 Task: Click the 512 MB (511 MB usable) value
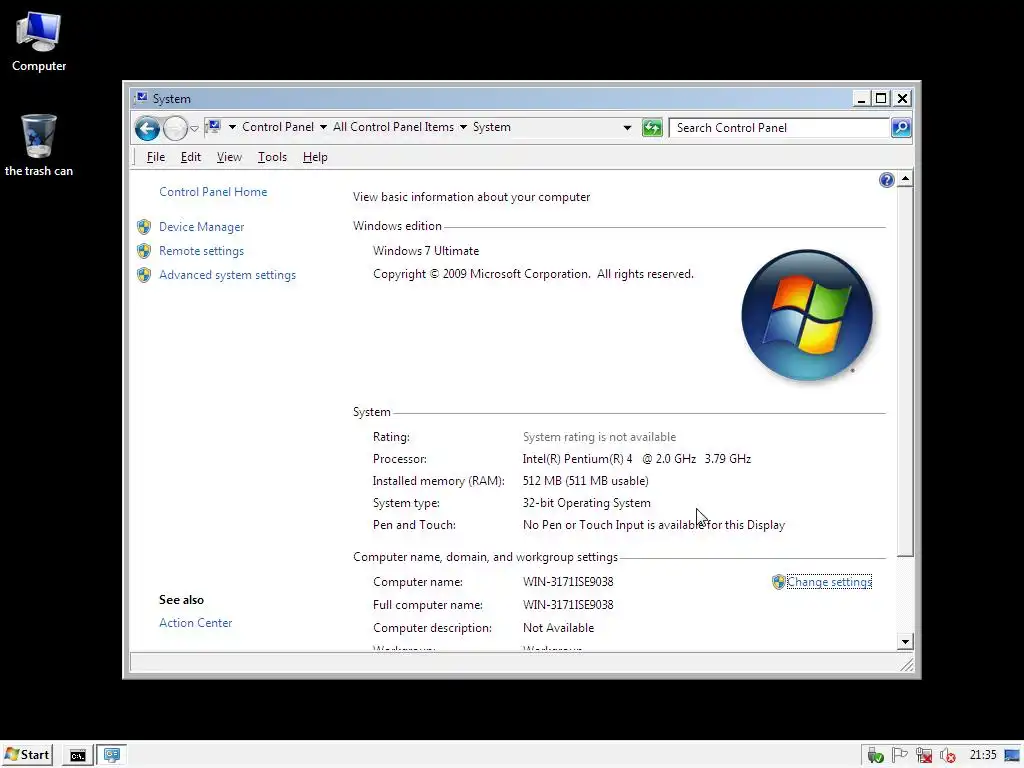point(586,481)
